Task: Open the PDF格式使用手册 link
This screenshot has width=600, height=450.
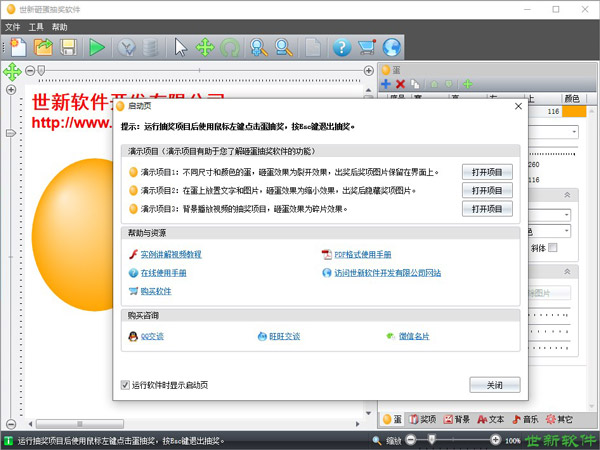Action: (x=363, y=254)
